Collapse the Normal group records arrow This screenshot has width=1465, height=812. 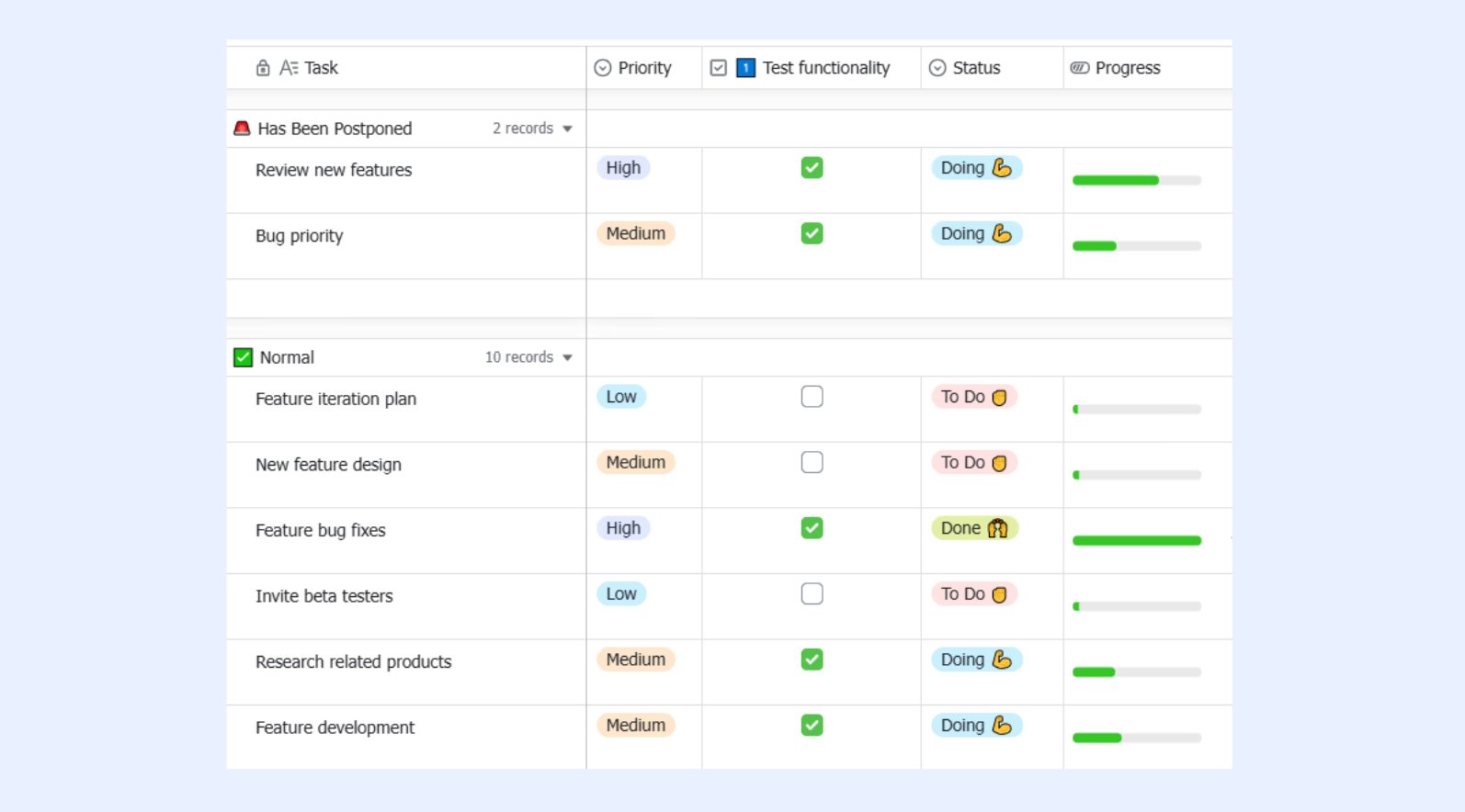coord(567,357)
